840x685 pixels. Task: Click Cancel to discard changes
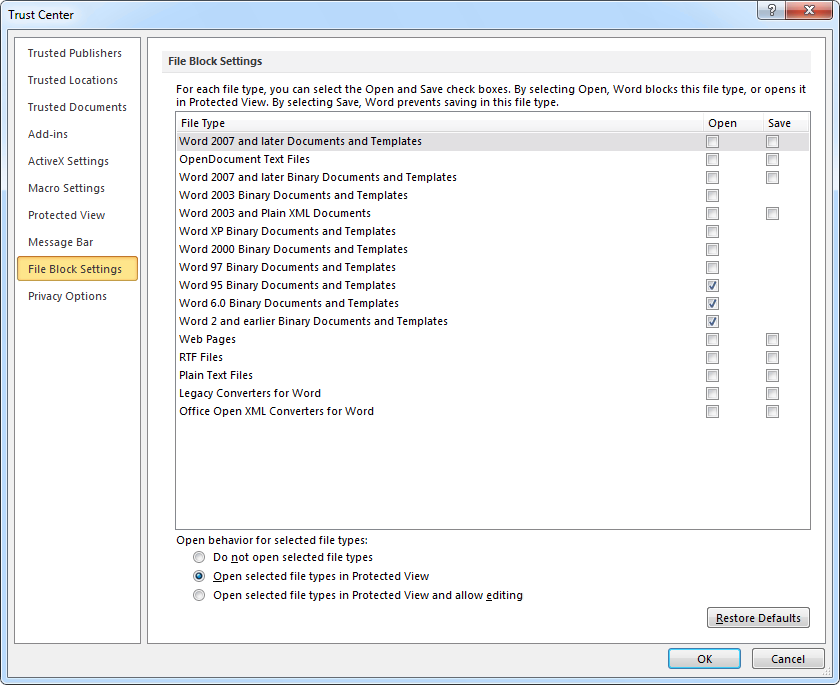(x=788, y=659)
